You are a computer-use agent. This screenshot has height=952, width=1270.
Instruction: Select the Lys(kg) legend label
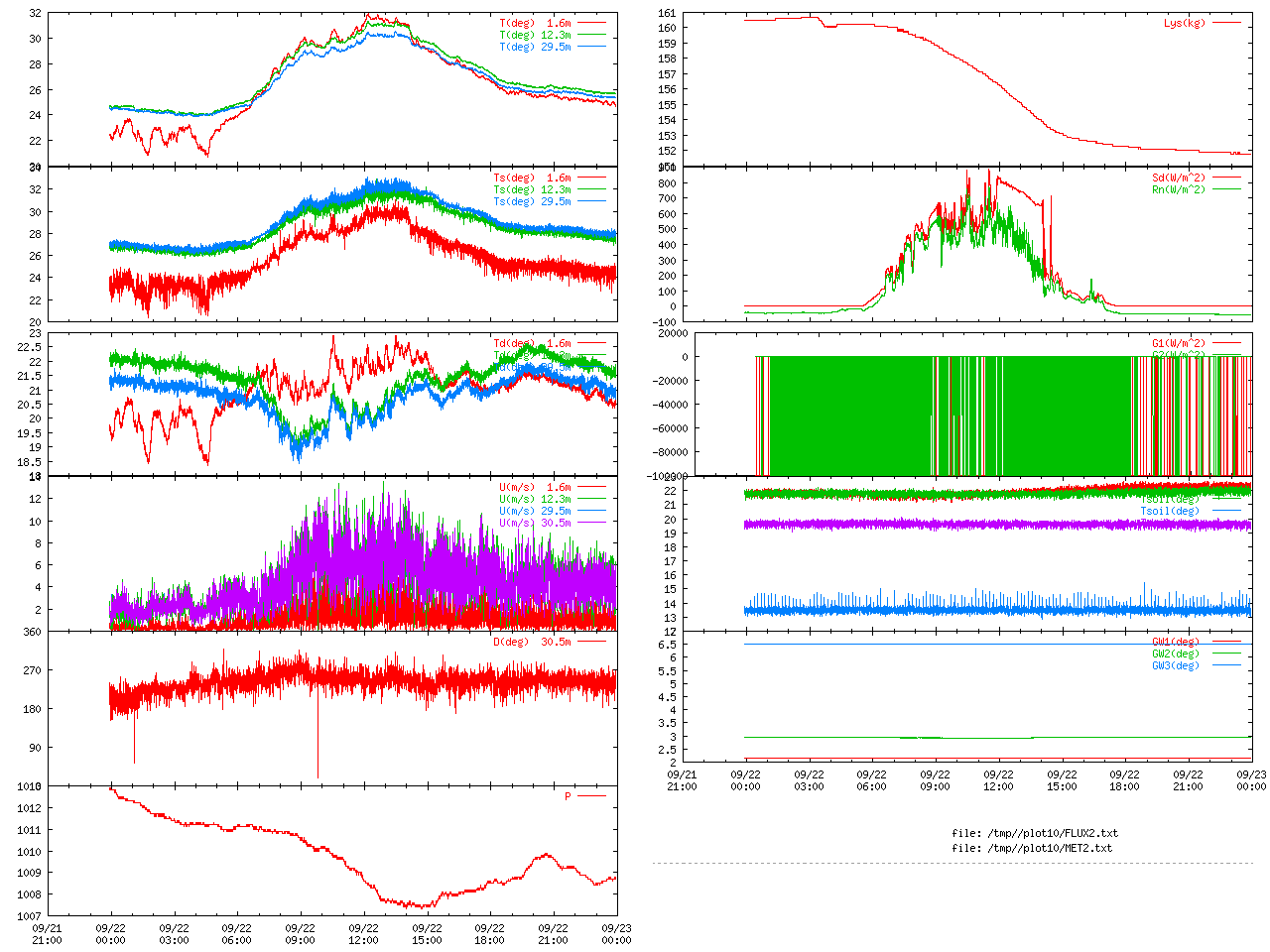1184,23
